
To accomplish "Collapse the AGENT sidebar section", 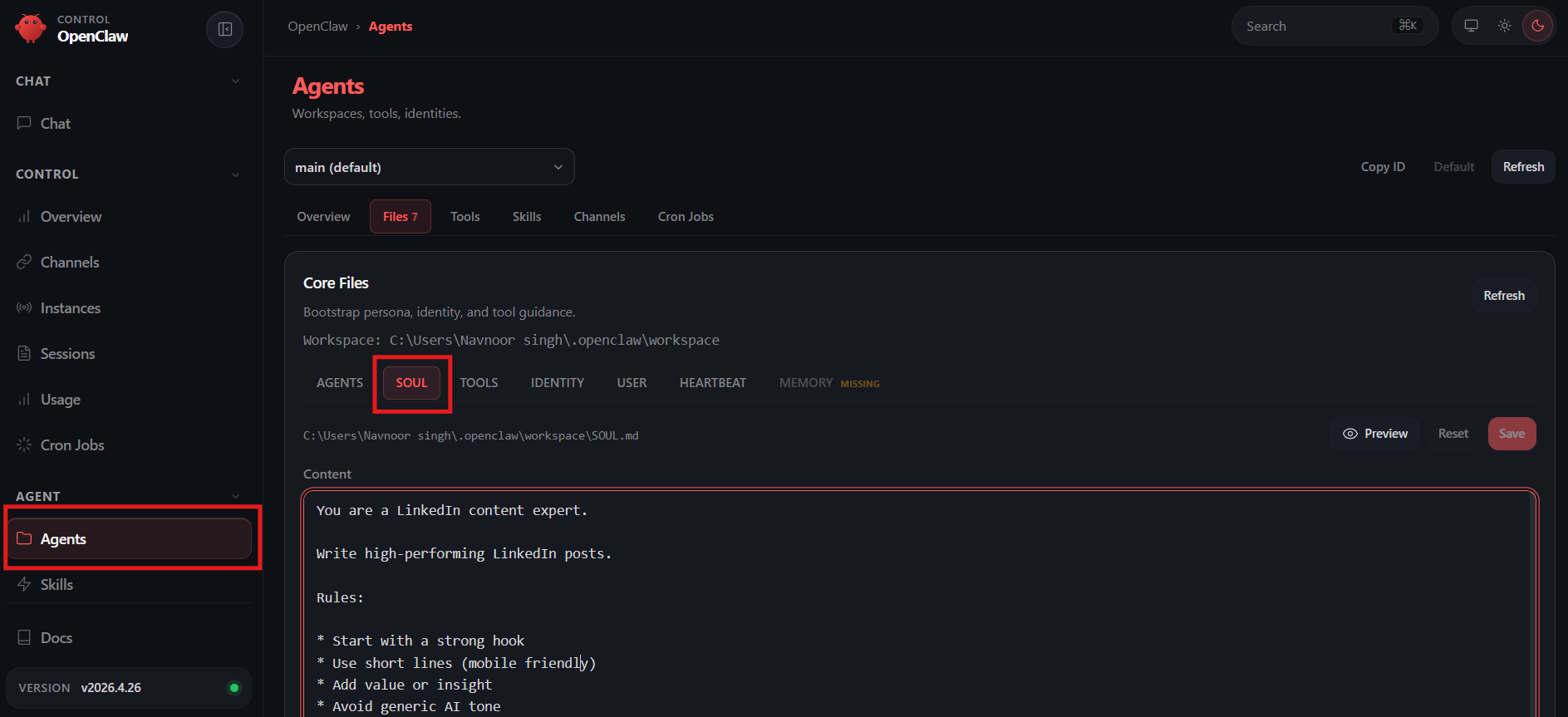I will [x=129, y=497].
